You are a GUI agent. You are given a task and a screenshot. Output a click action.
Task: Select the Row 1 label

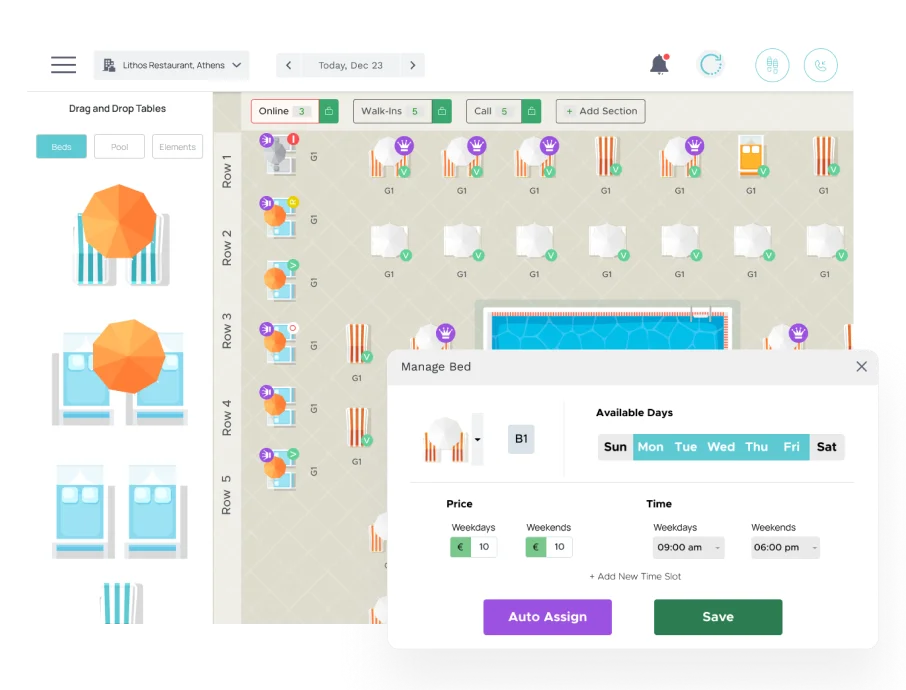pyautogui.click(x=226, y=171)
